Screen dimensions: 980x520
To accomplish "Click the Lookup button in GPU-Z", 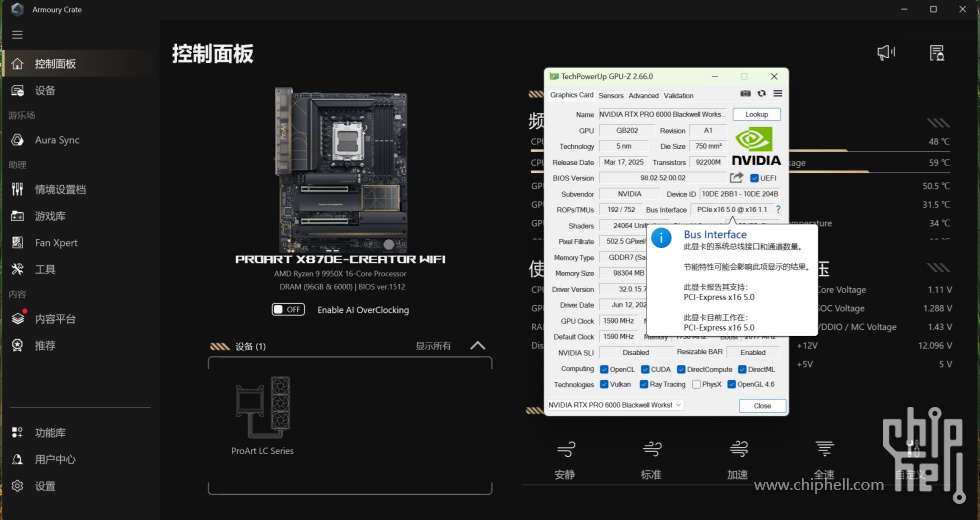I will coord(756,114).
